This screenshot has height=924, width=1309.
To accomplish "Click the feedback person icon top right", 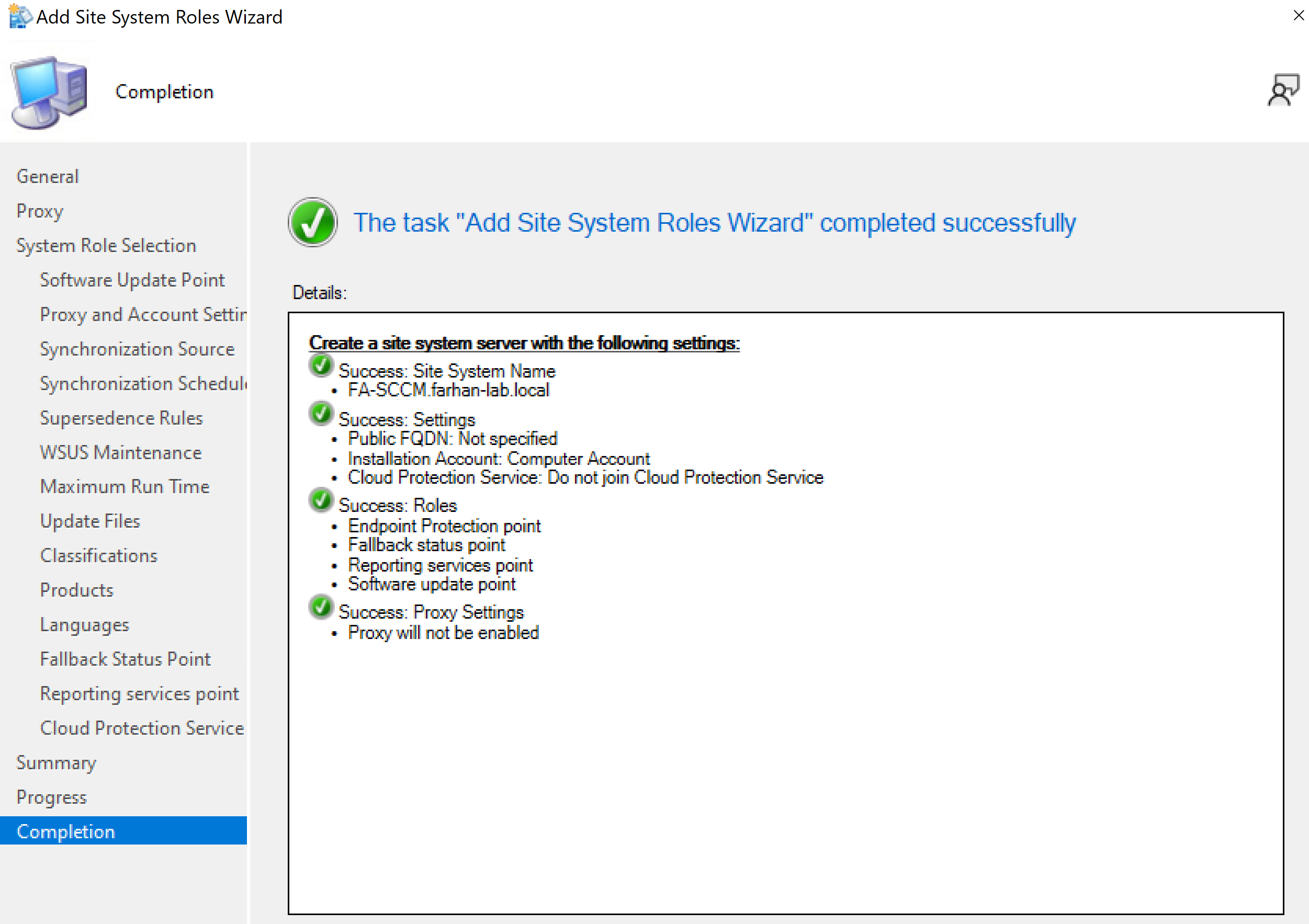I will coord(1282,90).
